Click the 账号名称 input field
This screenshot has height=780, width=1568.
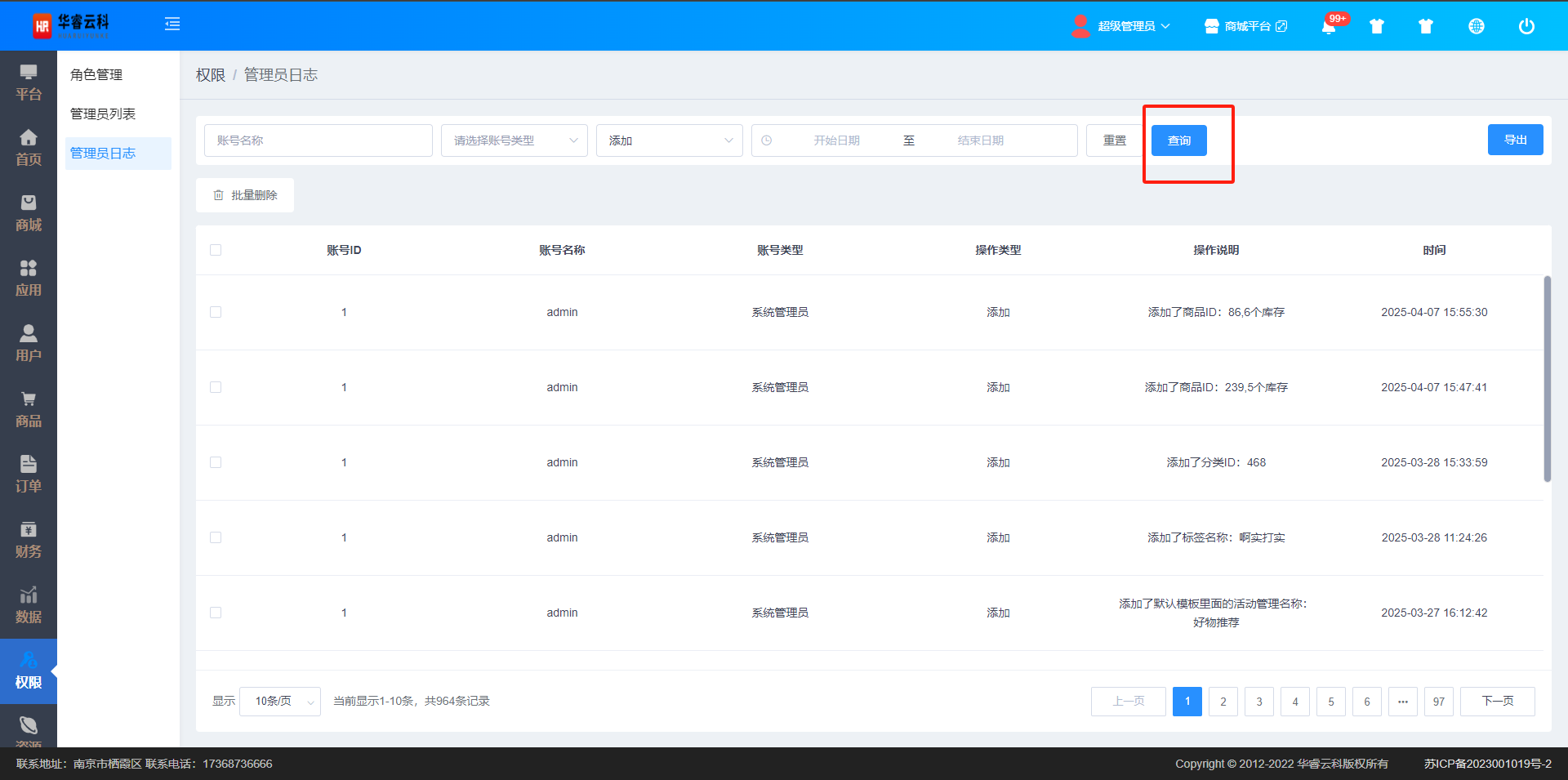(x=318, y=140)
